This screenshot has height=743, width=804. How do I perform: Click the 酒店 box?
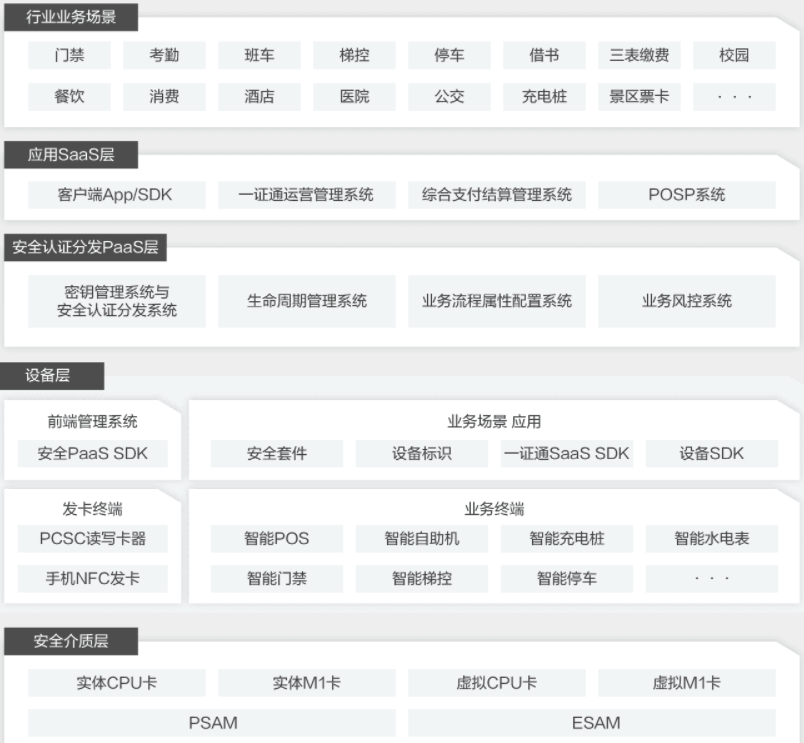tap(259, 96)
